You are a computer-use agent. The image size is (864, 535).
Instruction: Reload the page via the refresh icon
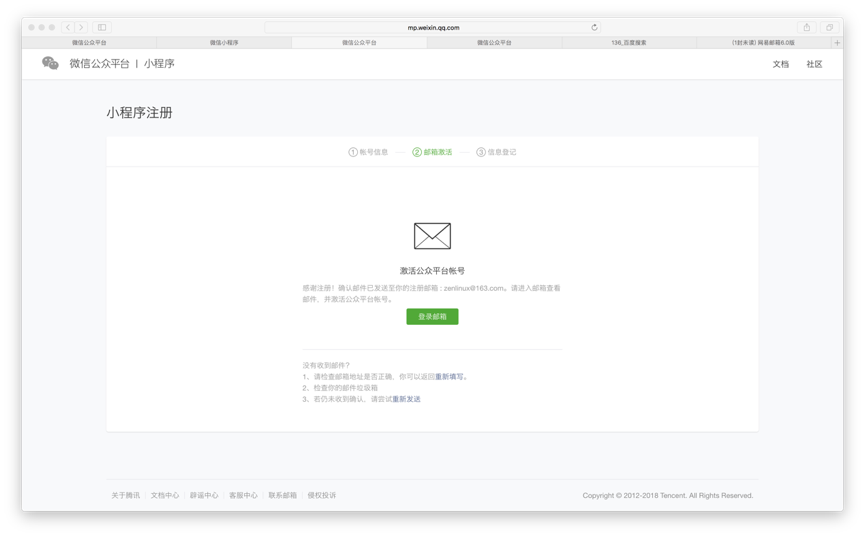pos(594,27)
